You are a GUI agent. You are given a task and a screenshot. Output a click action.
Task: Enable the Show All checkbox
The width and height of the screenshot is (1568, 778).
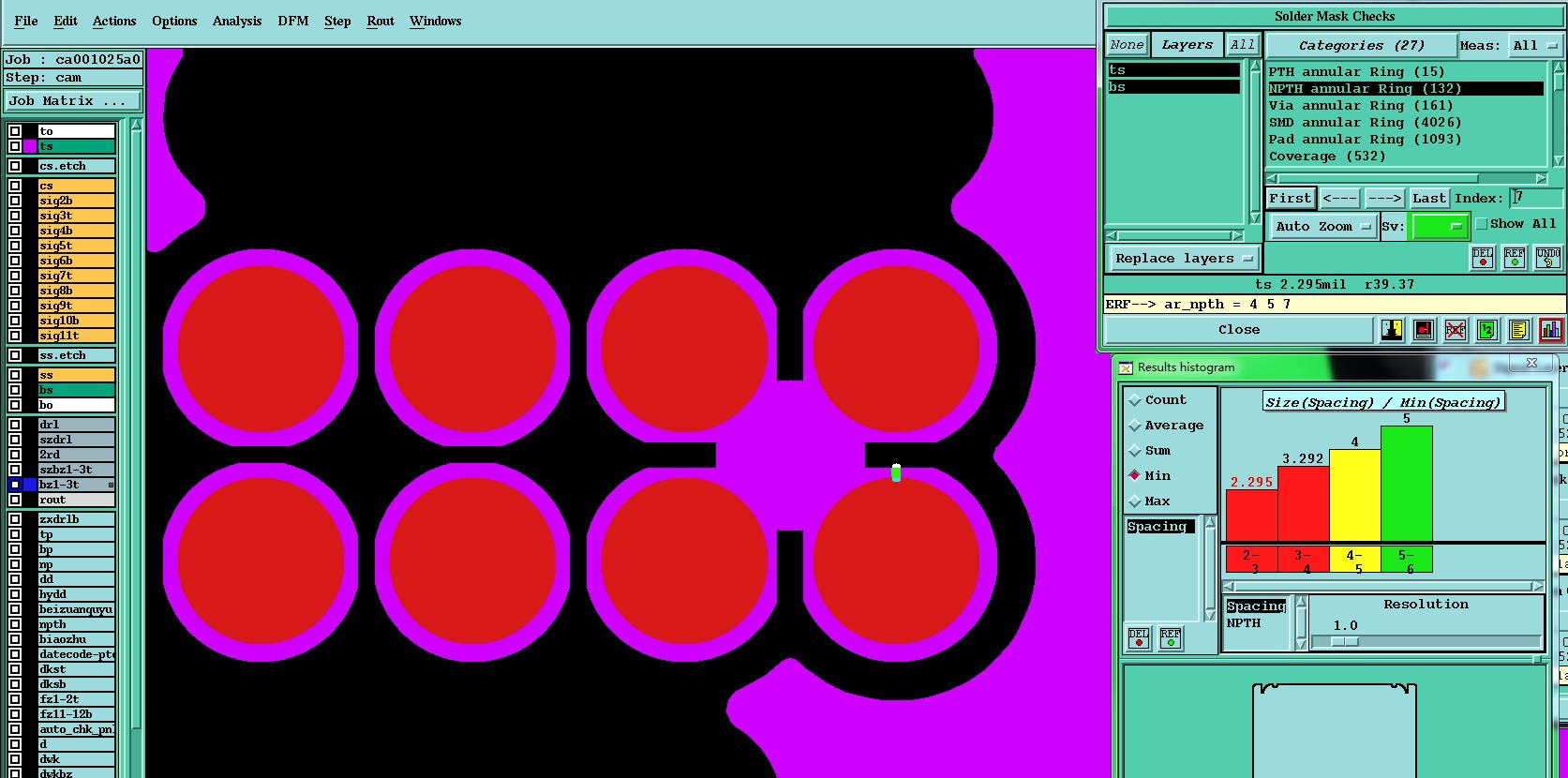pyautogui.click(x=1482, y=224)
